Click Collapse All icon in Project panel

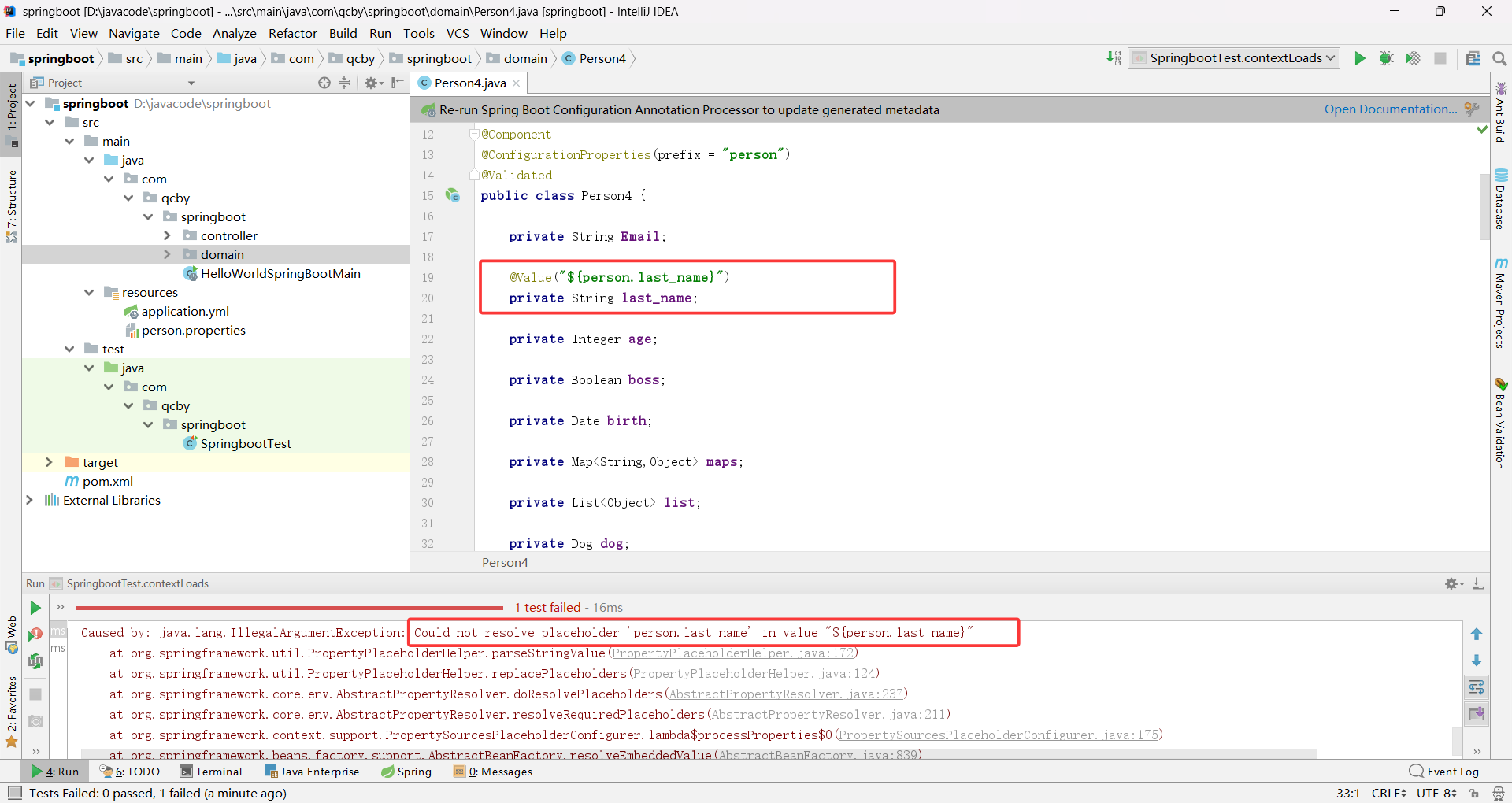tap(344, 83)
